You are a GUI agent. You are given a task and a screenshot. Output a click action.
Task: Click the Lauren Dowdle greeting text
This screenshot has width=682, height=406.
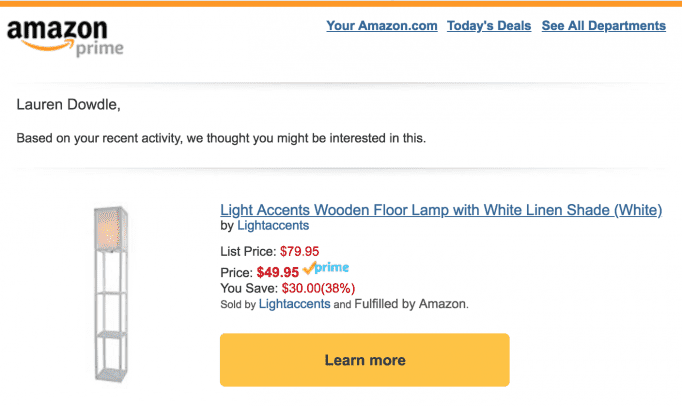(68, 104)
